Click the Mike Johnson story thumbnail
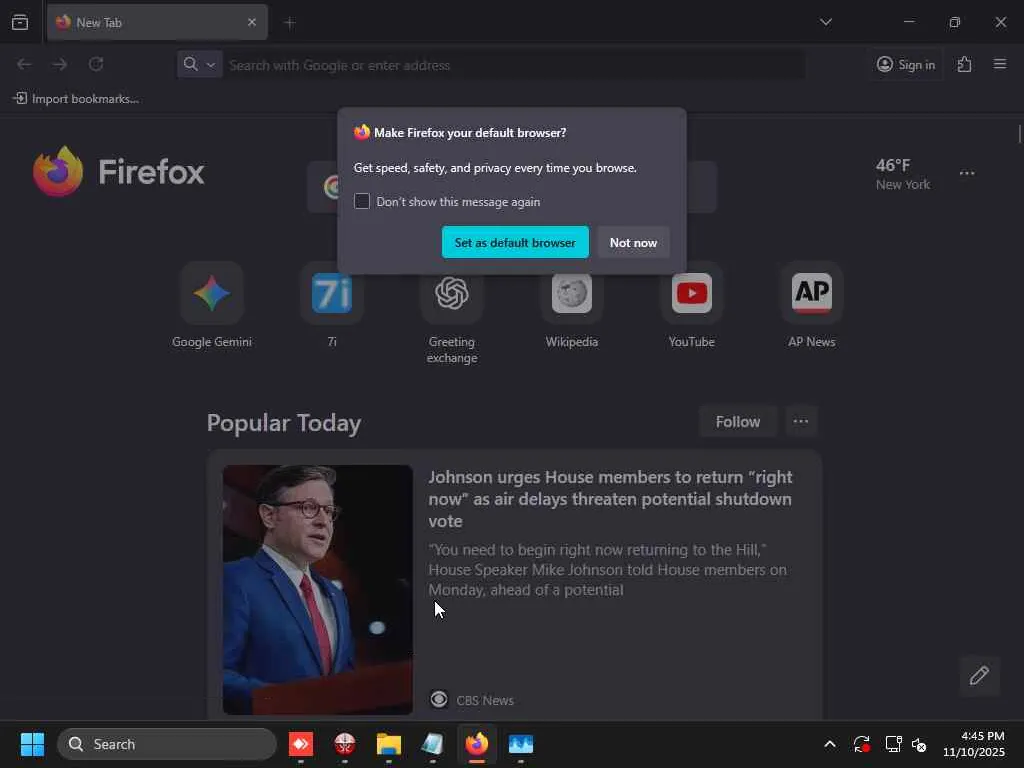1024x768 pixels. [317, 590]
